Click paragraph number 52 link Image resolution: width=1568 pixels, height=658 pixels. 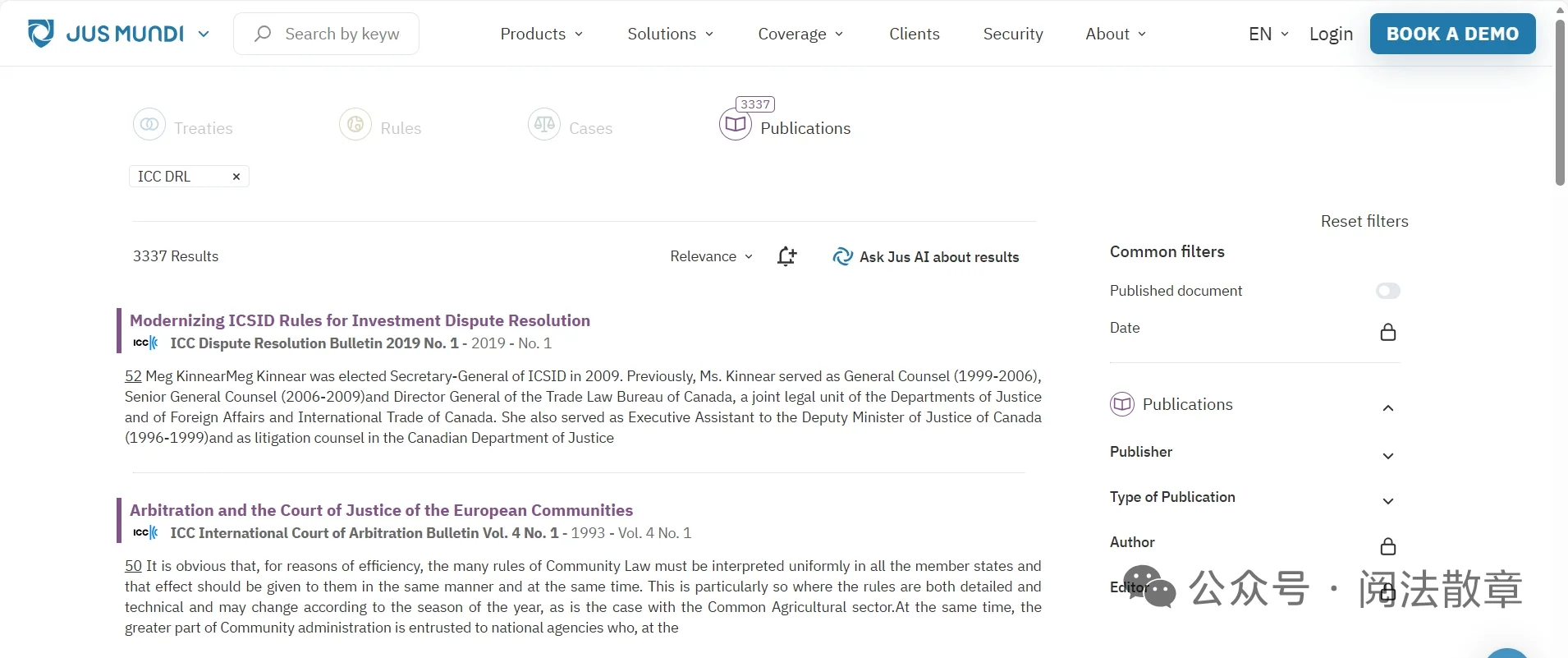click(133, 376)
